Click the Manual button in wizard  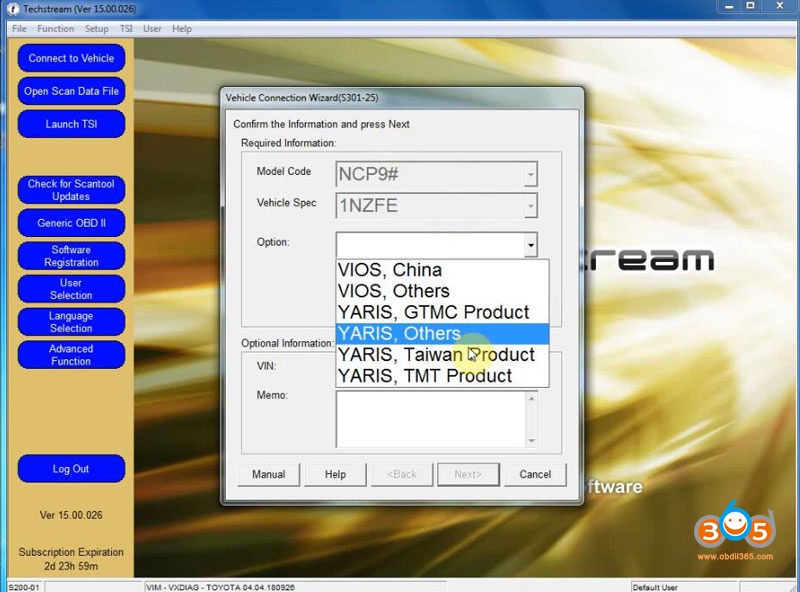(x=268, y=474)
